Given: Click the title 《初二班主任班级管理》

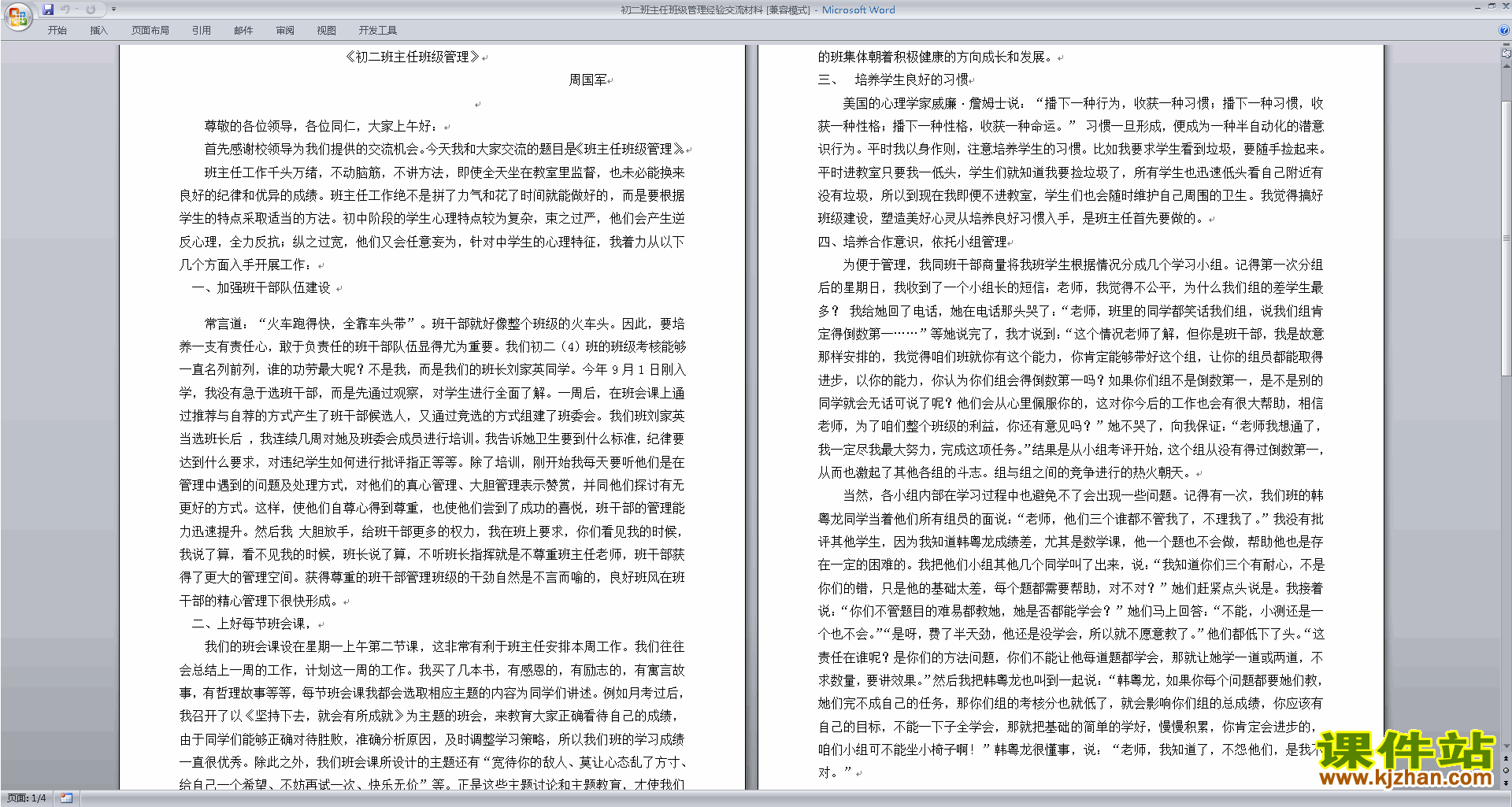Looking at the screenshot, I should pos(413,57).
